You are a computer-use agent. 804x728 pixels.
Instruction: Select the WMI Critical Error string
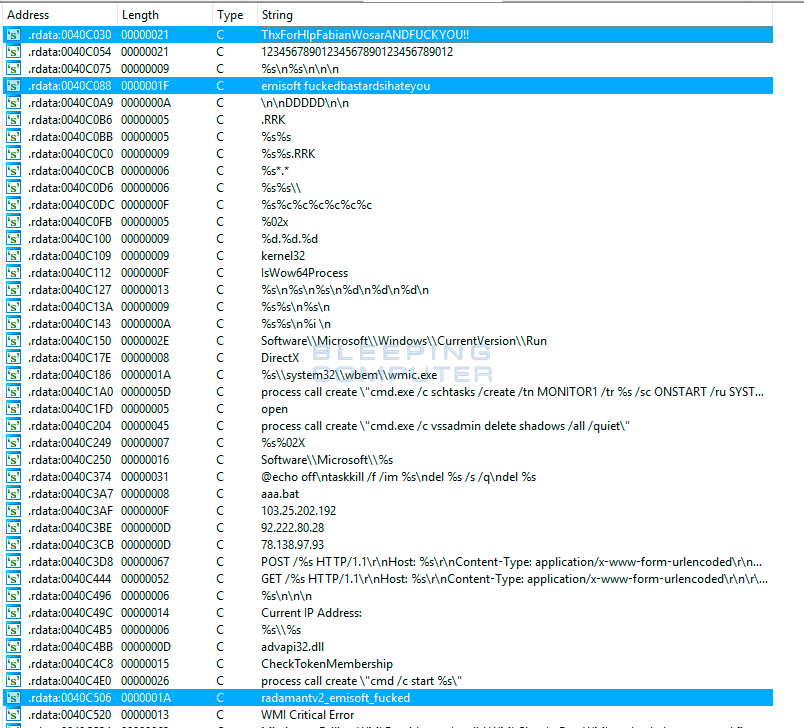pos(308,715)
